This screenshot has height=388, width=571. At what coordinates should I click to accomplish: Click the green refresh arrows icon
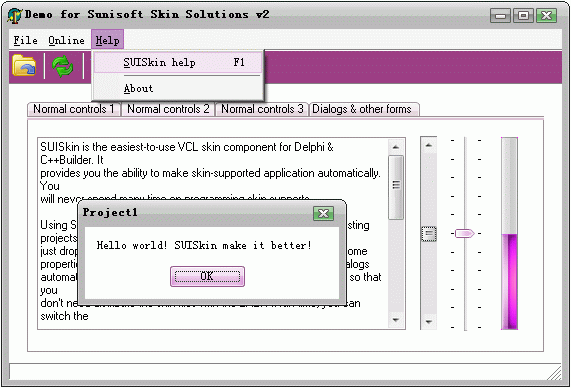63,66
